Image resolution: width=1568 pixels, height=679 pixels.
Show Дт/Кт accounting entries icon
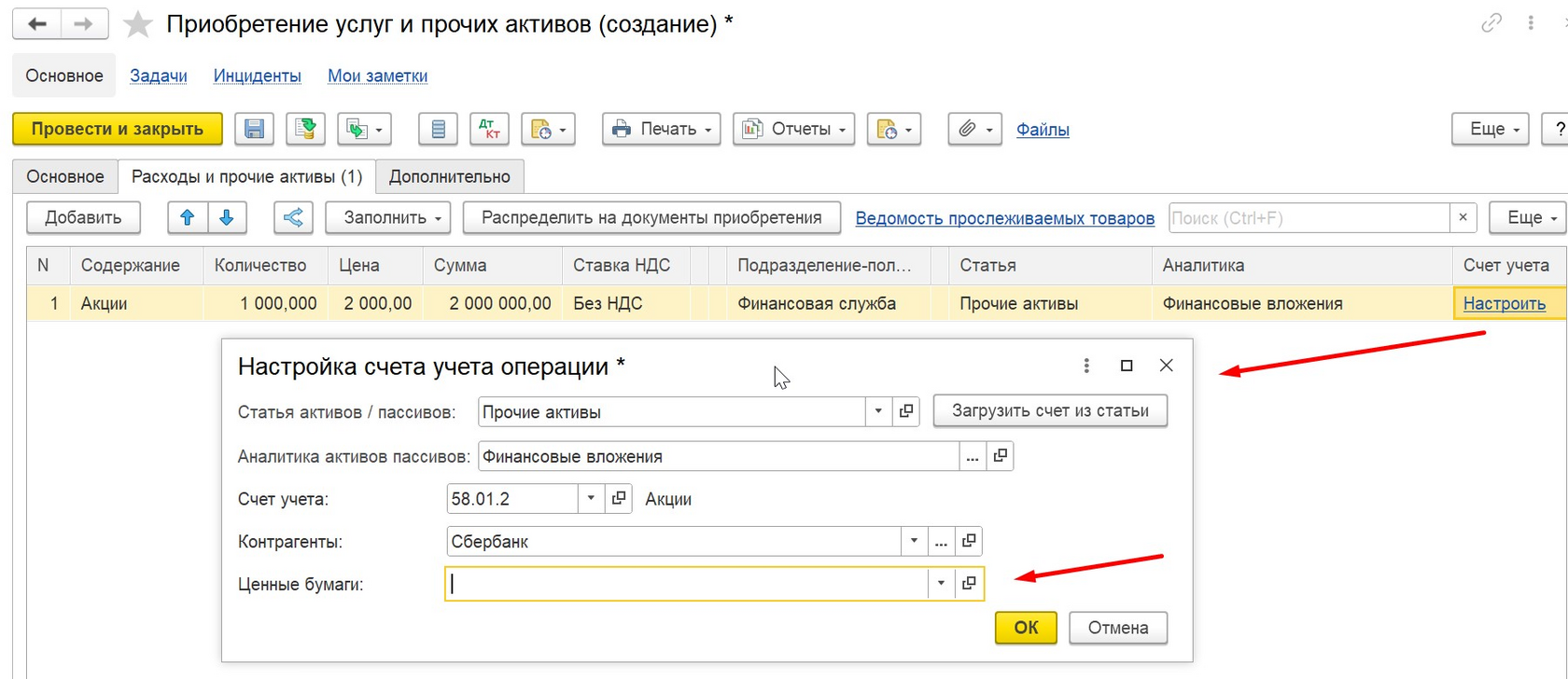coord(489,129)
